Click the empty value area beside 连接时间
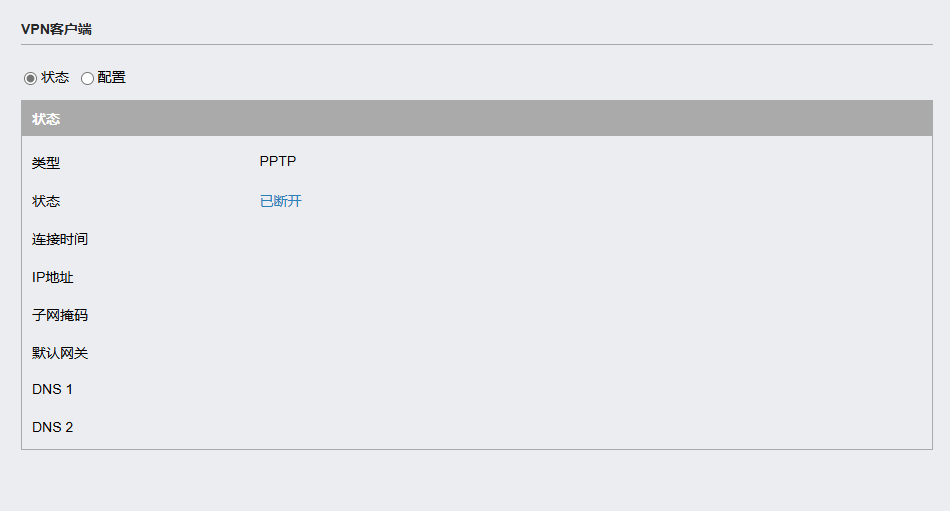 point(594,239)
